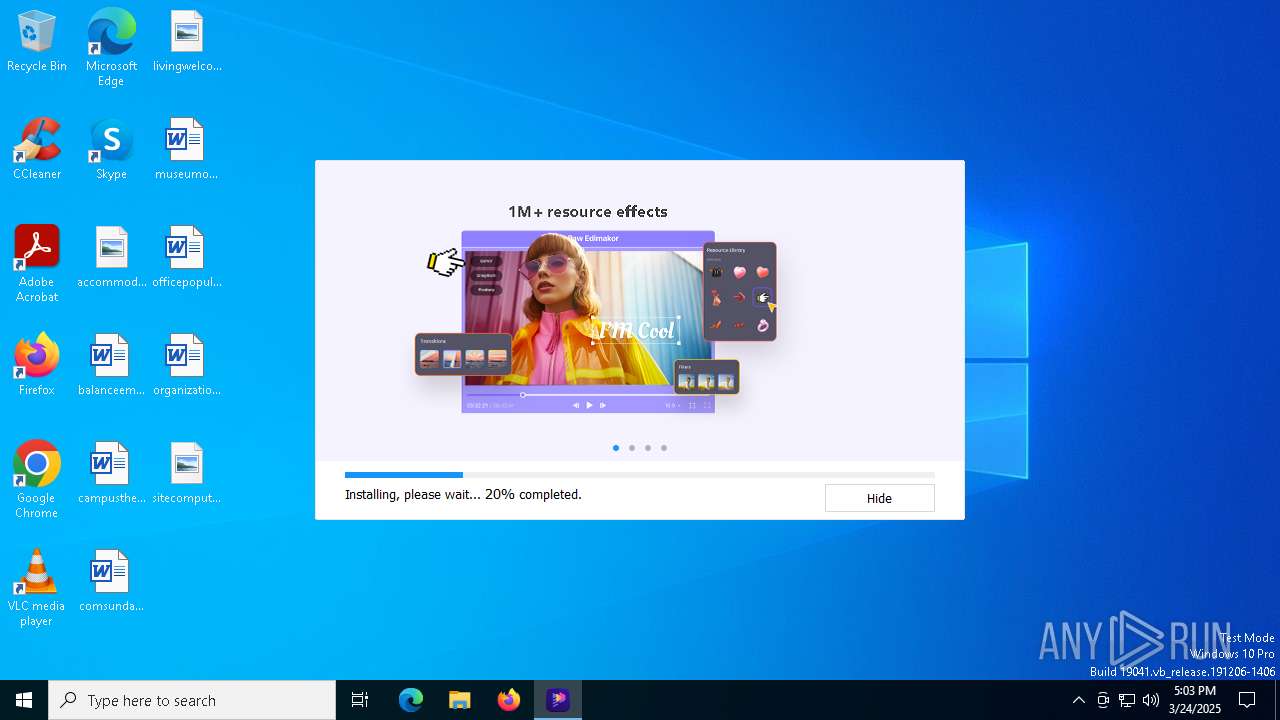
Task: Open the volume control tray icon
Action: point(1151,700)
